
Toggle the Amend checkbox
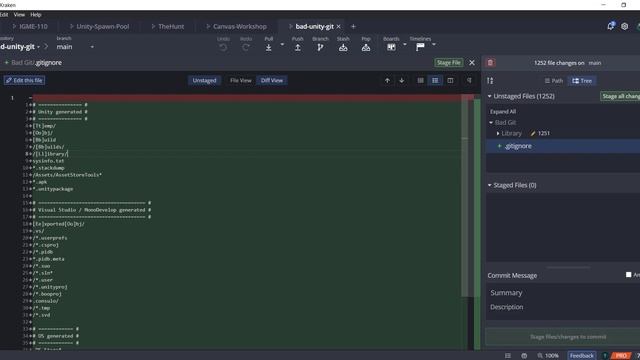[629, 275]
